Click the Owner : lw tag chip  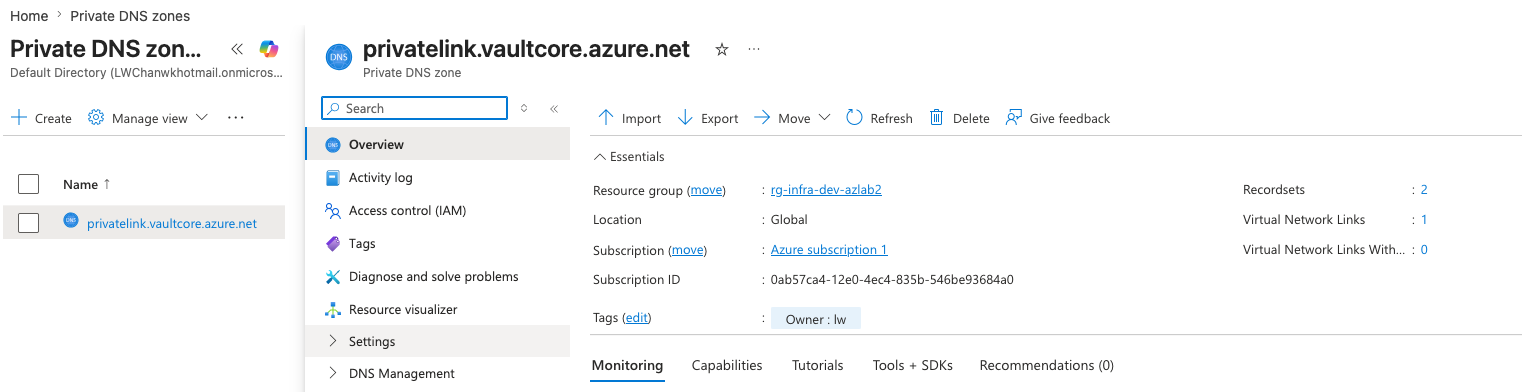(816, 320)
